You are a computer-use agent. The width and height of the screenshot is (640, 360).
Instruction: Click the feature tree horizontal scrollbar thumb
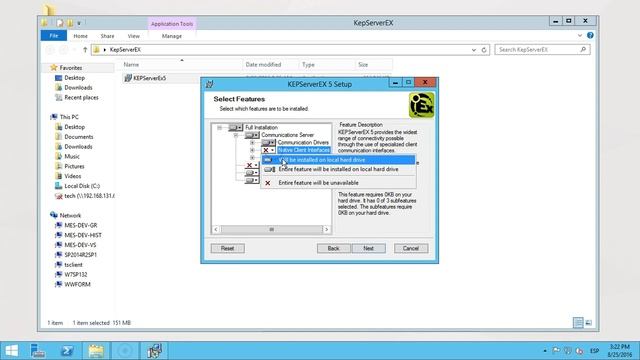pos(271,229)
